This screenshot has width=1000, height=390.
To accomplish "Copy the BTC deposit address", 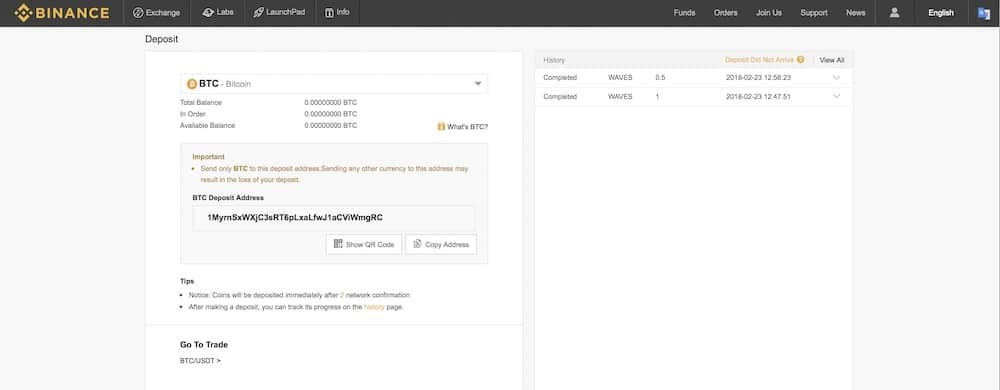I will [441, 244].
